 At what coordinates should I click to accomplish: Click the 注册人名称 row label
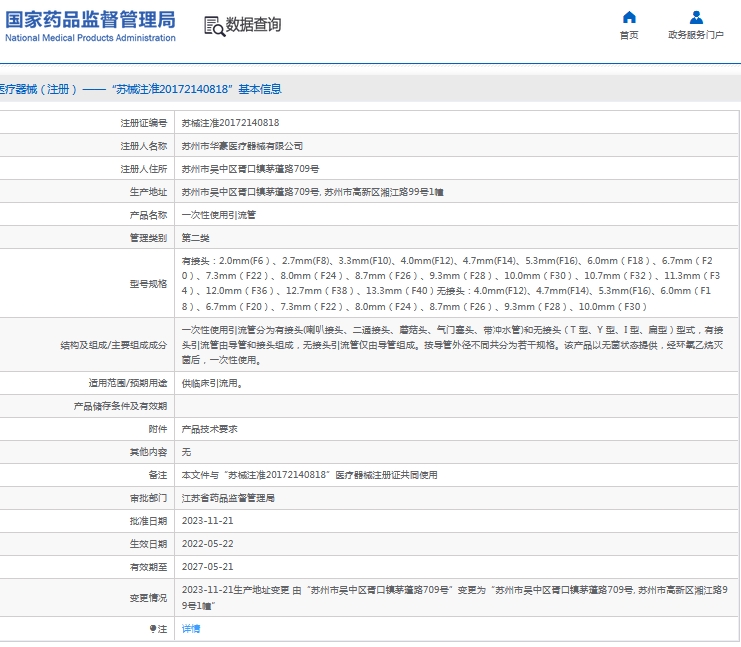click(x=144, y=146)
